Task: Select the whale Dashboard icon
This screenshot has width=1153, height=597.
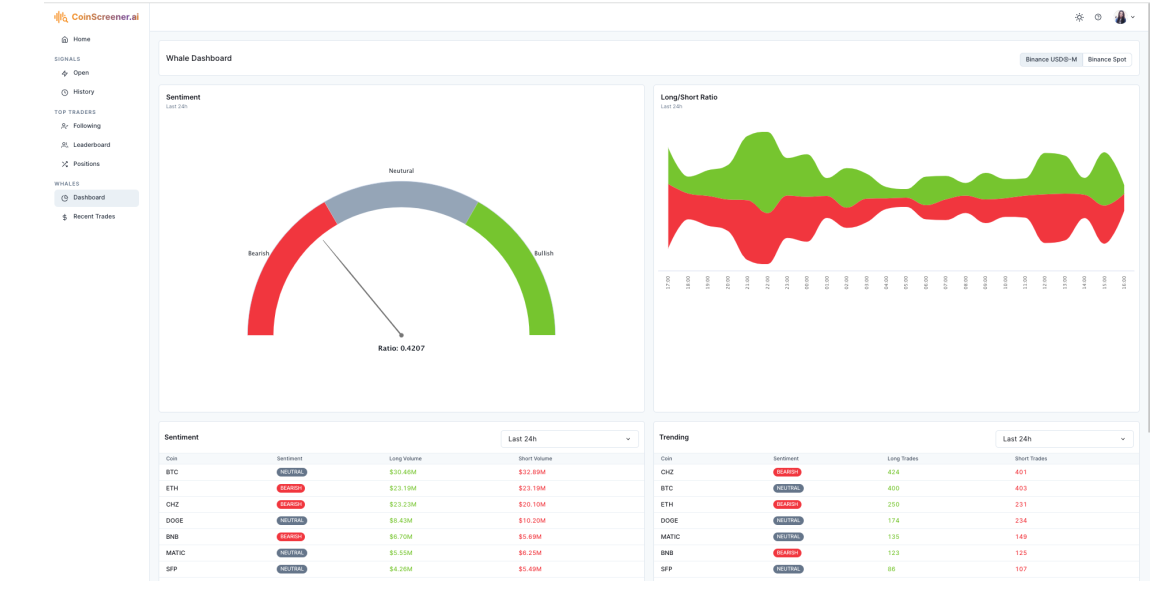Action: pos(65,198)
